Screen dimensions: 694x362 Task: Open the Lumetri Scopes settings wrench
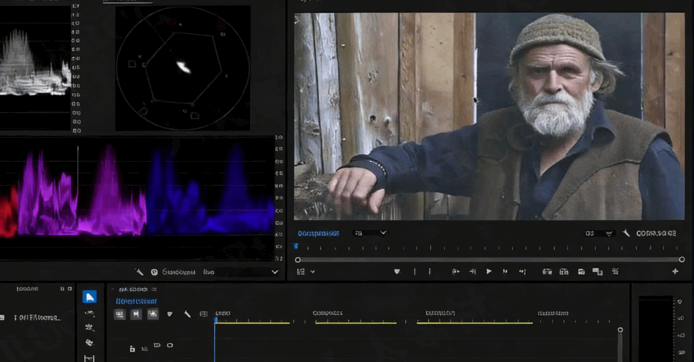coord(139,272)
